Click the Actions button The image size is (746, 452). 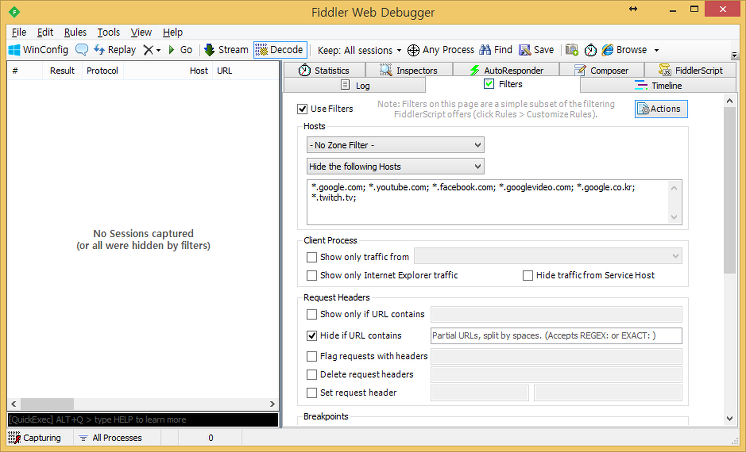pos(661,109)
